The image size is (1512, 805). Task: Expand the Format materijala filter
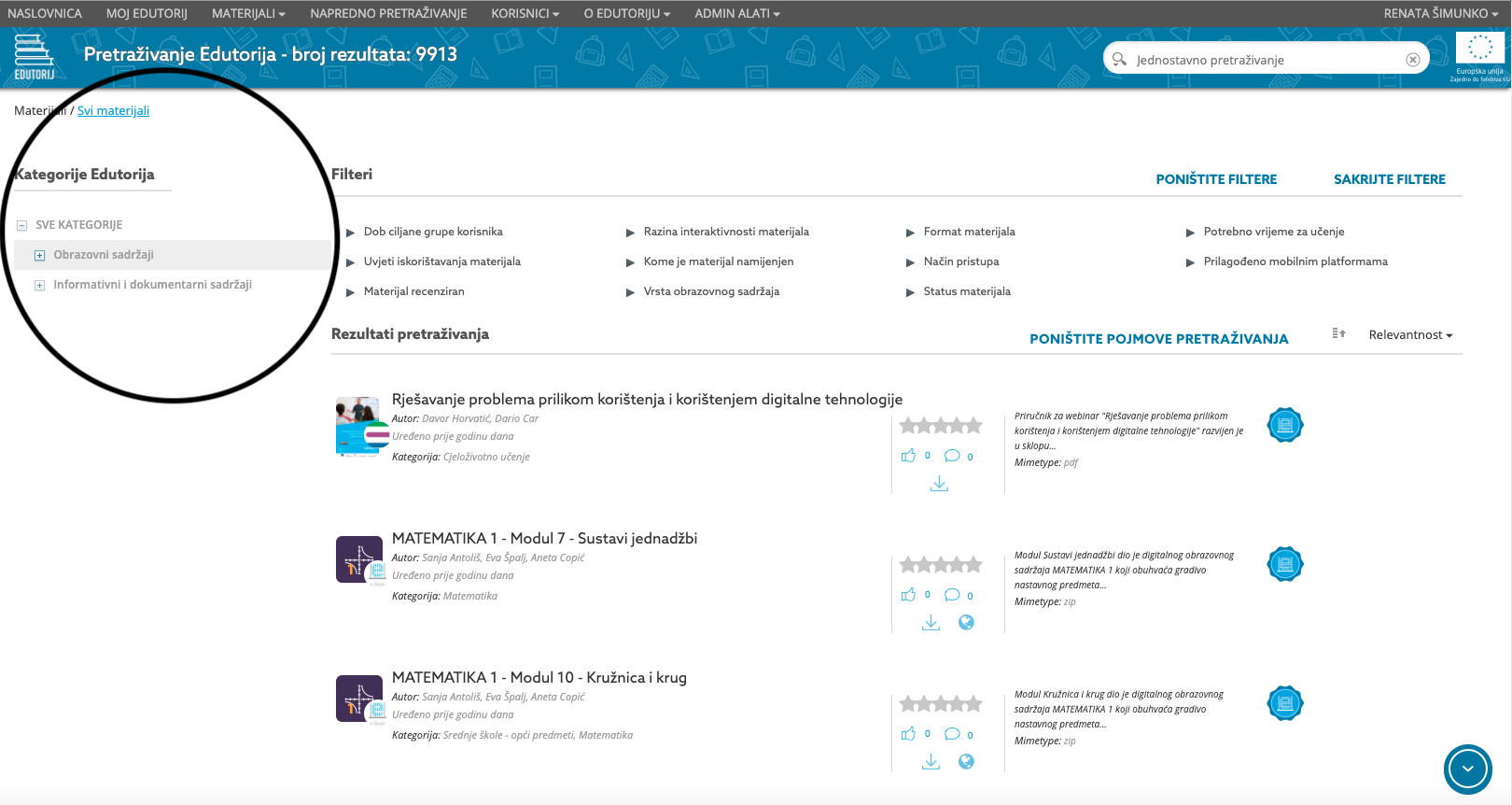(969, 232)
